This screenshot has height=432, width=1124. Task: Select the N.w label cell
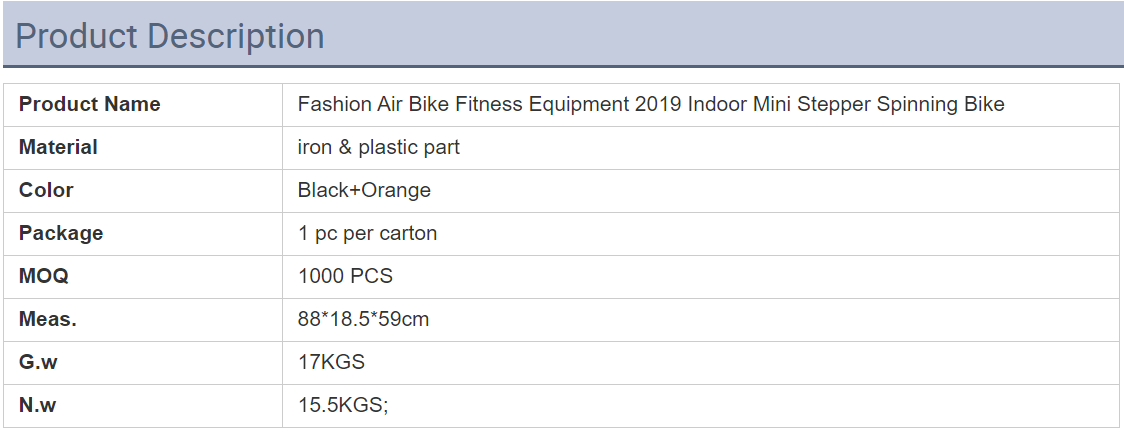point(143,405)
